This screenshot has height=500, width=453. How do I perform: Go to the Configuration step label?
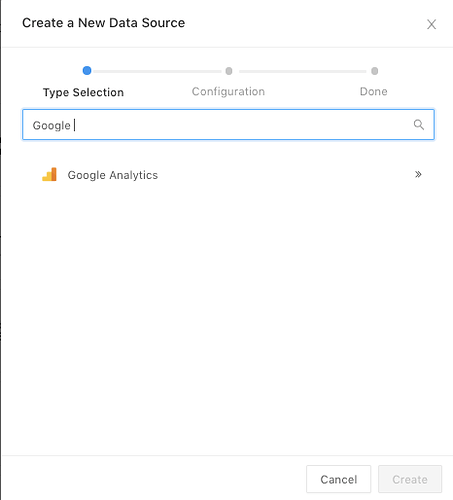228,91
